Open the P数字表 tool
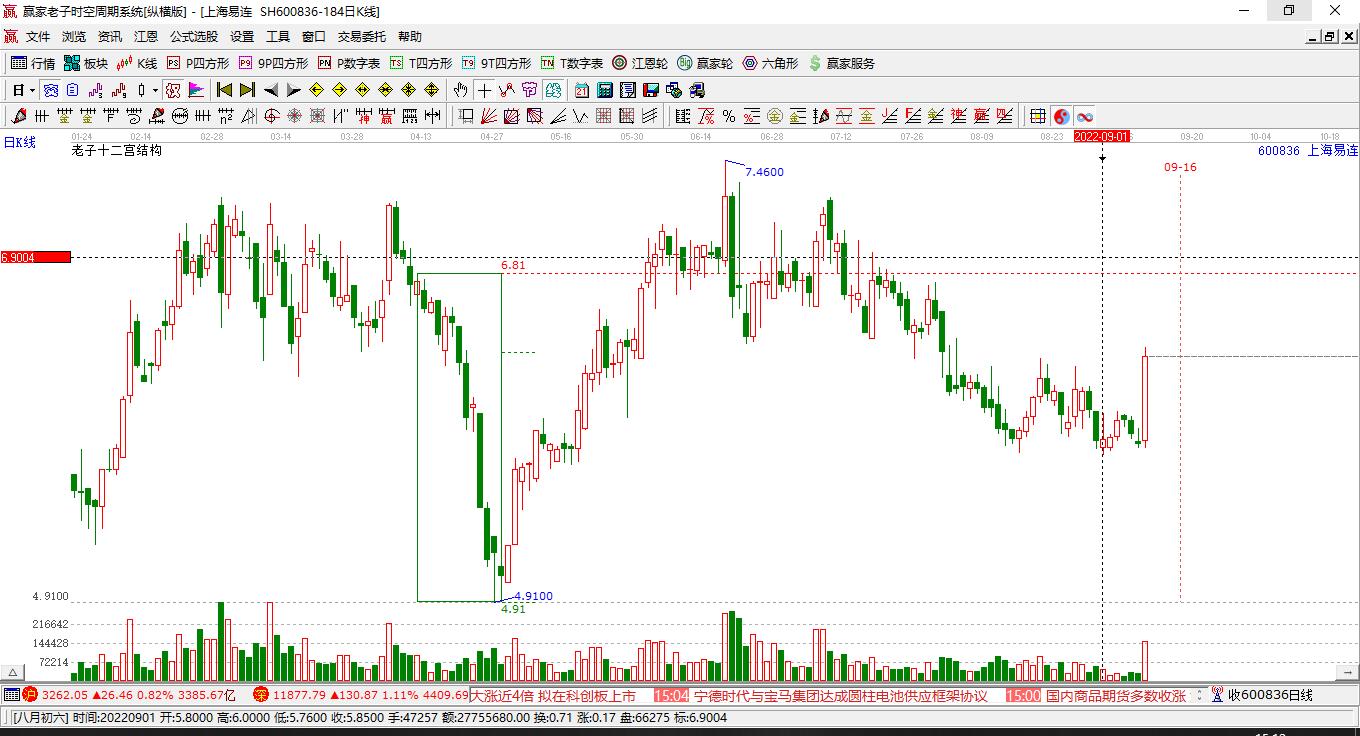Screen dimensions: 1360x736 click(348, 63)
